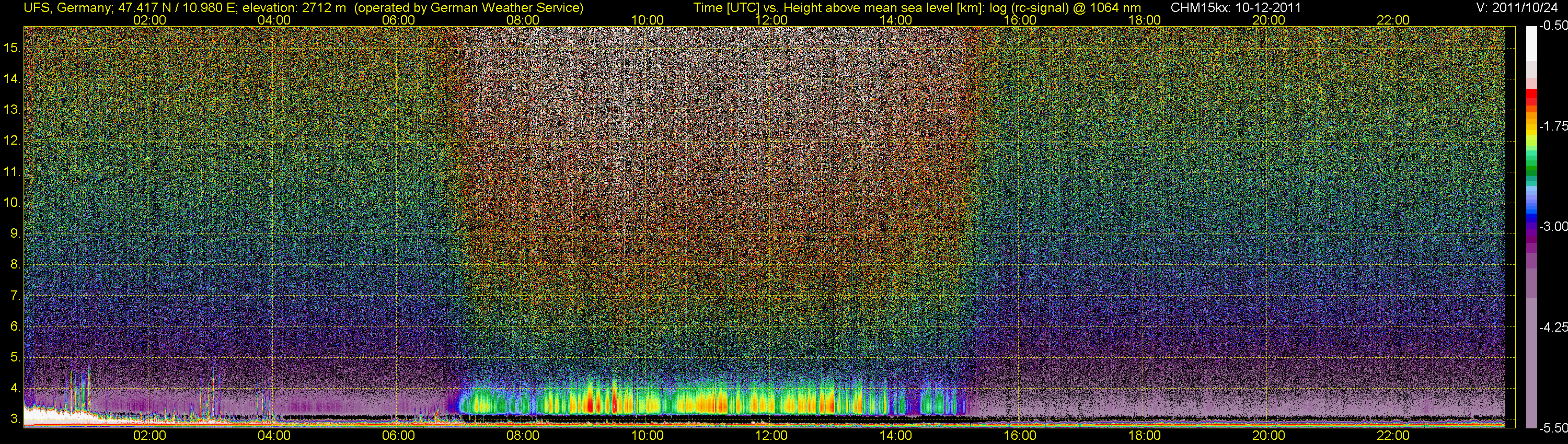
Task: Click the height axis label "9."
Action: pos(15,233)
